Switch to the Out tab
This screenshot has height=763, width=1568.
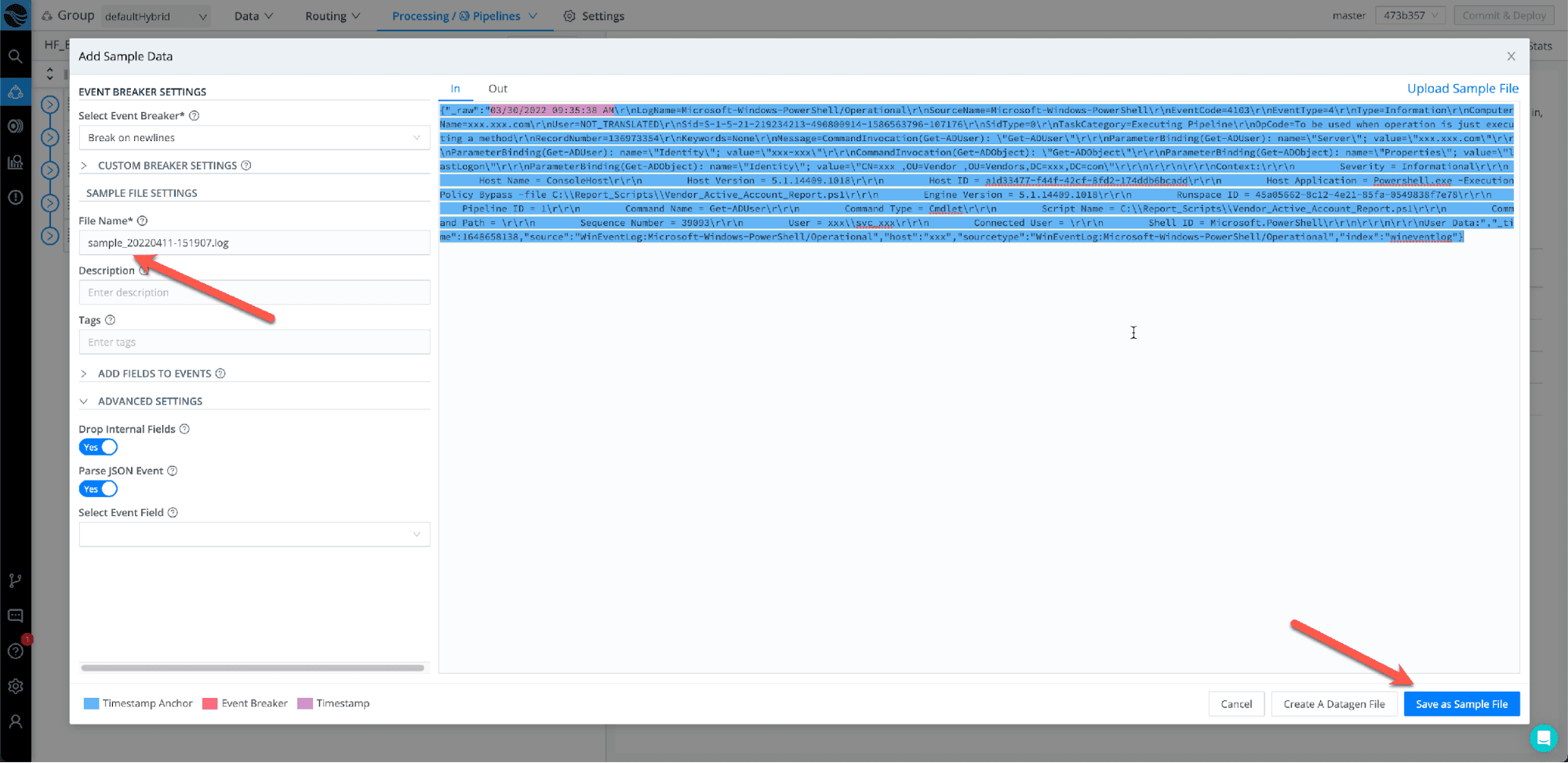click(x=497, y=89)
